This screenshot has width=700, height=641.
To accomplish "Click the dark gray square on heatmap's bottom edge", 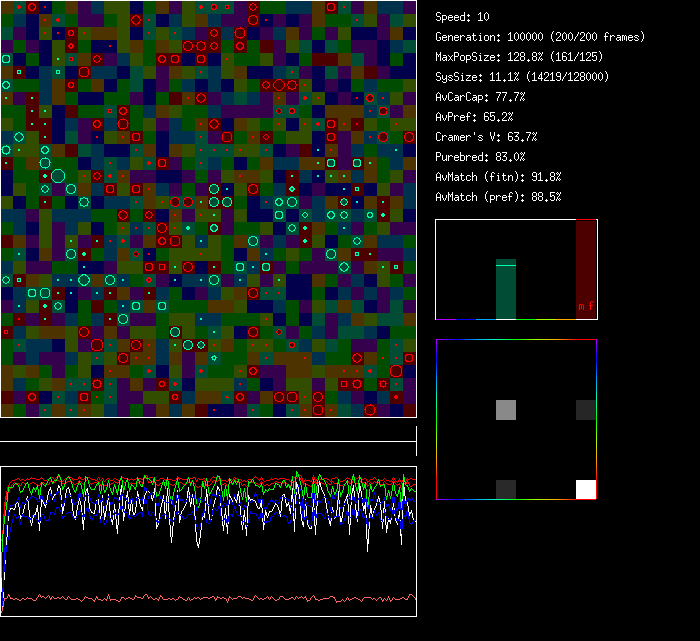I will [x=506, y=489].
